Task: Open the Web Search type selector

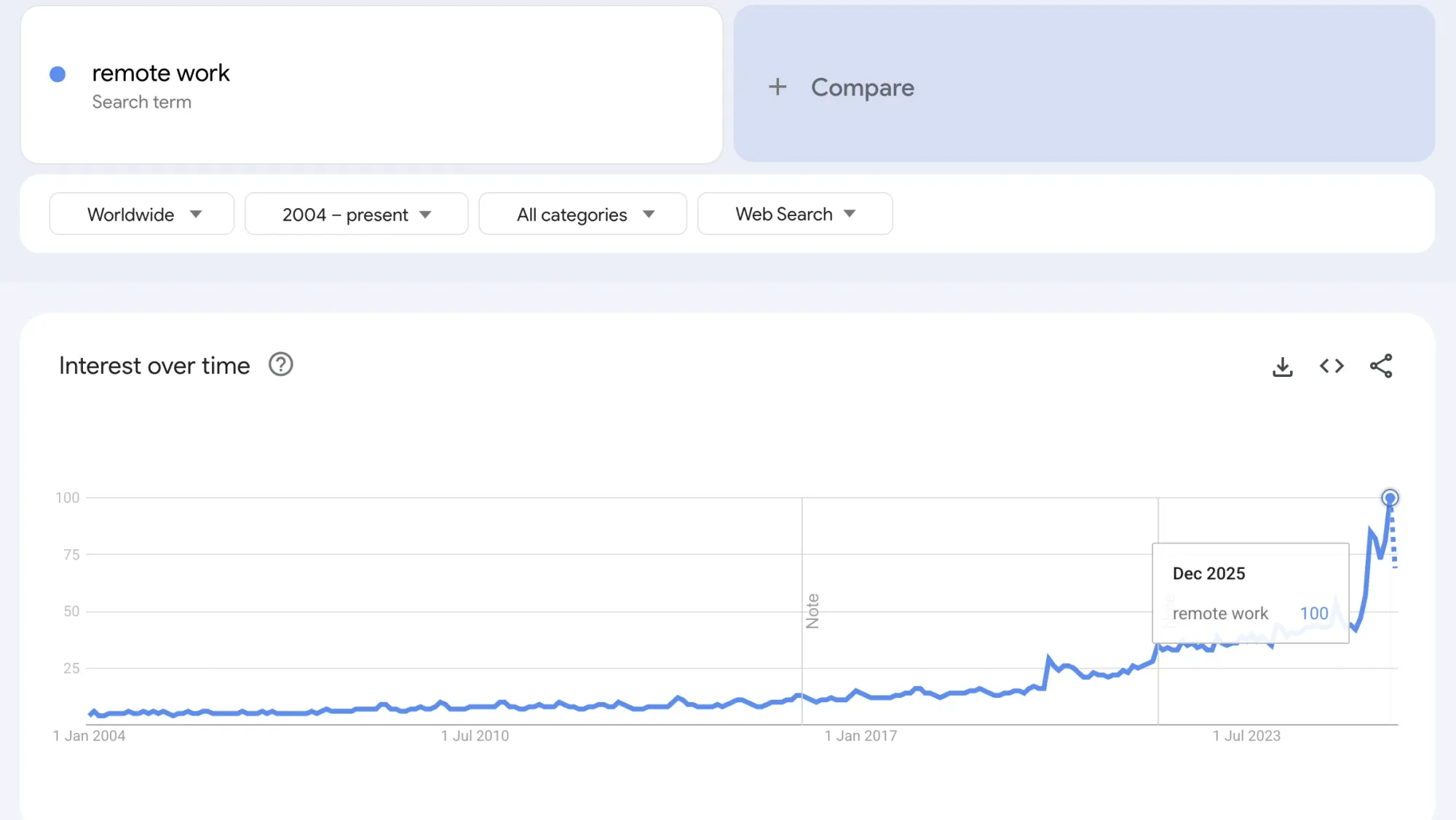Action: tap(794, 214)
